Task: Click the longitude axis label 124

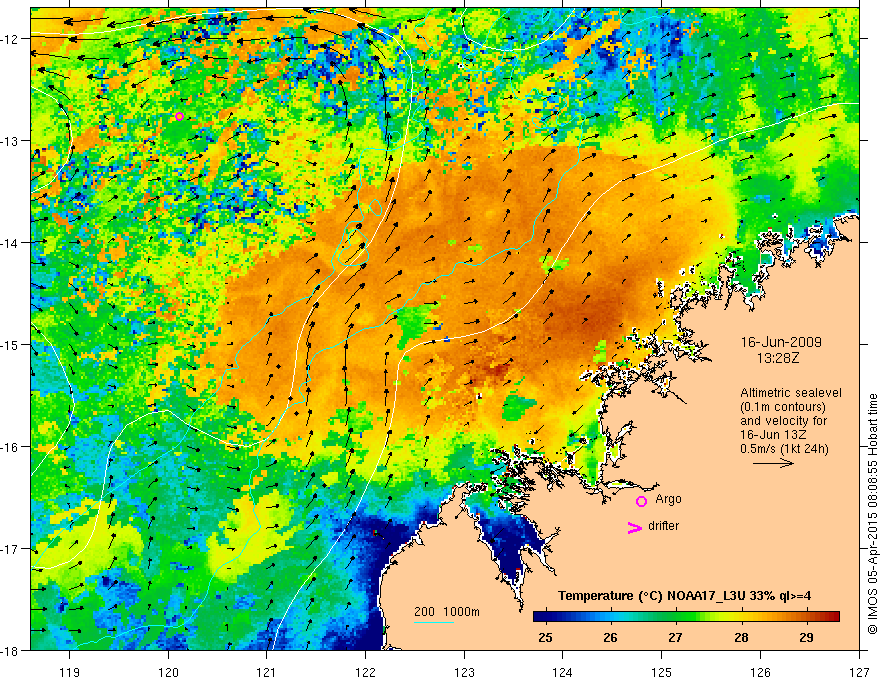Action: pos(563,672)
